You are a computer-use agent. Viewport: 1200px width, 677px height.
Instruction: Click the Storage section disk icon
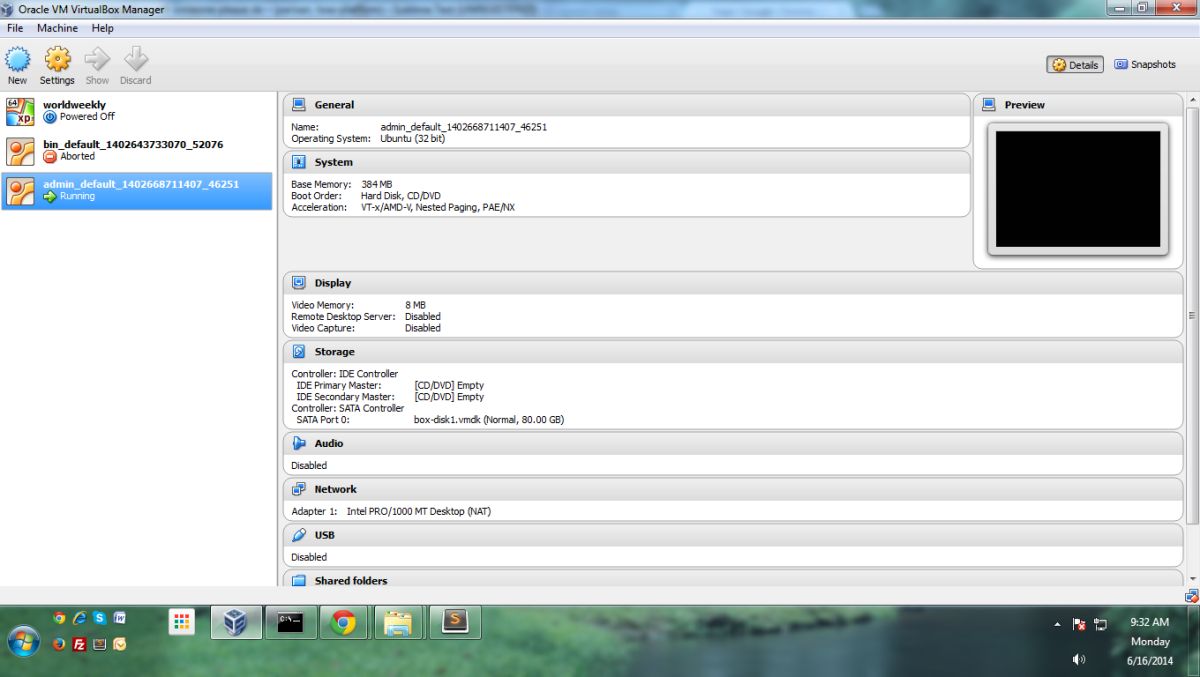(298, 352)
